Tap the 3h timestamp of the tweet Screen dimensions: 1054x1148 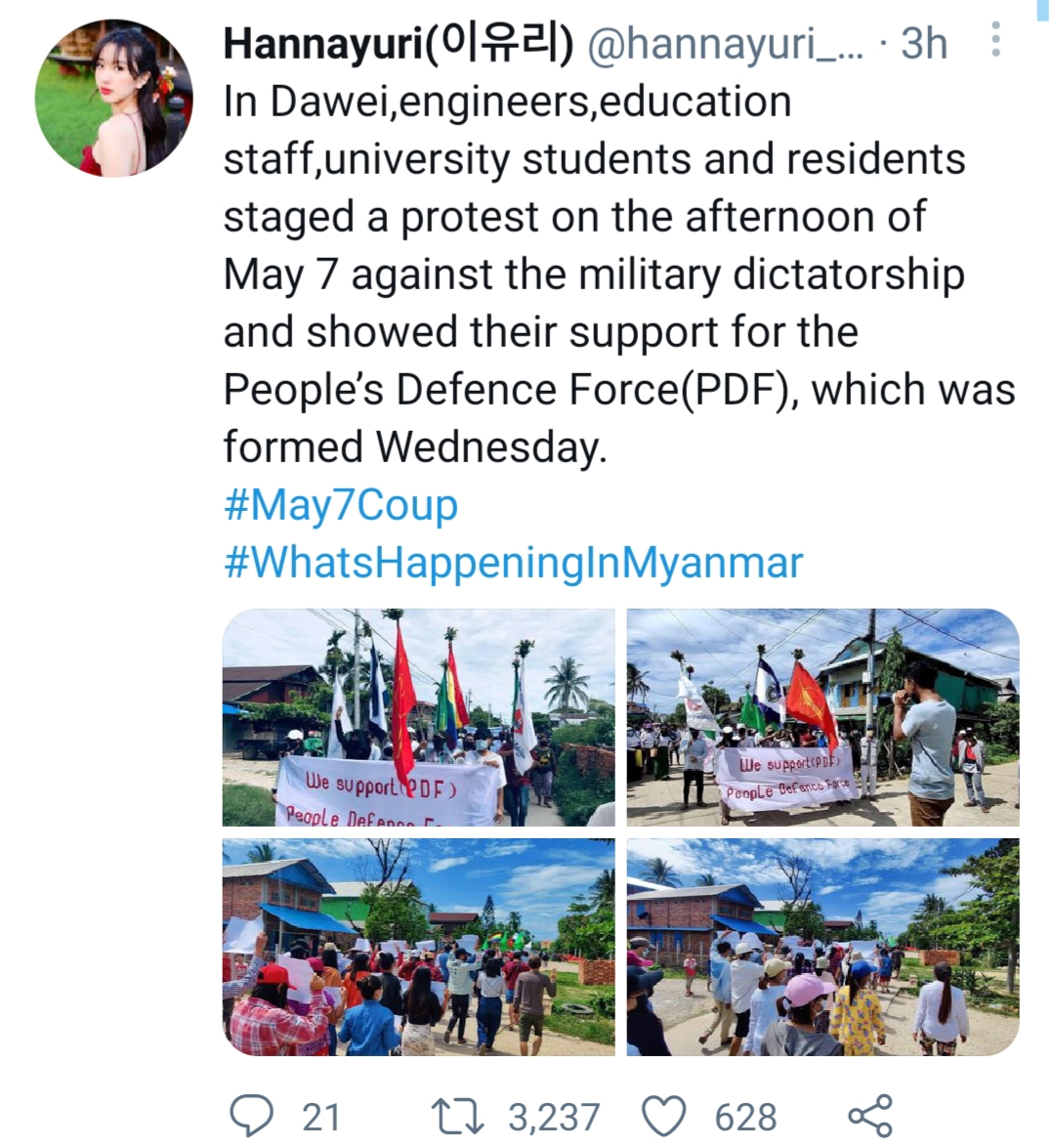click(924, 44)
